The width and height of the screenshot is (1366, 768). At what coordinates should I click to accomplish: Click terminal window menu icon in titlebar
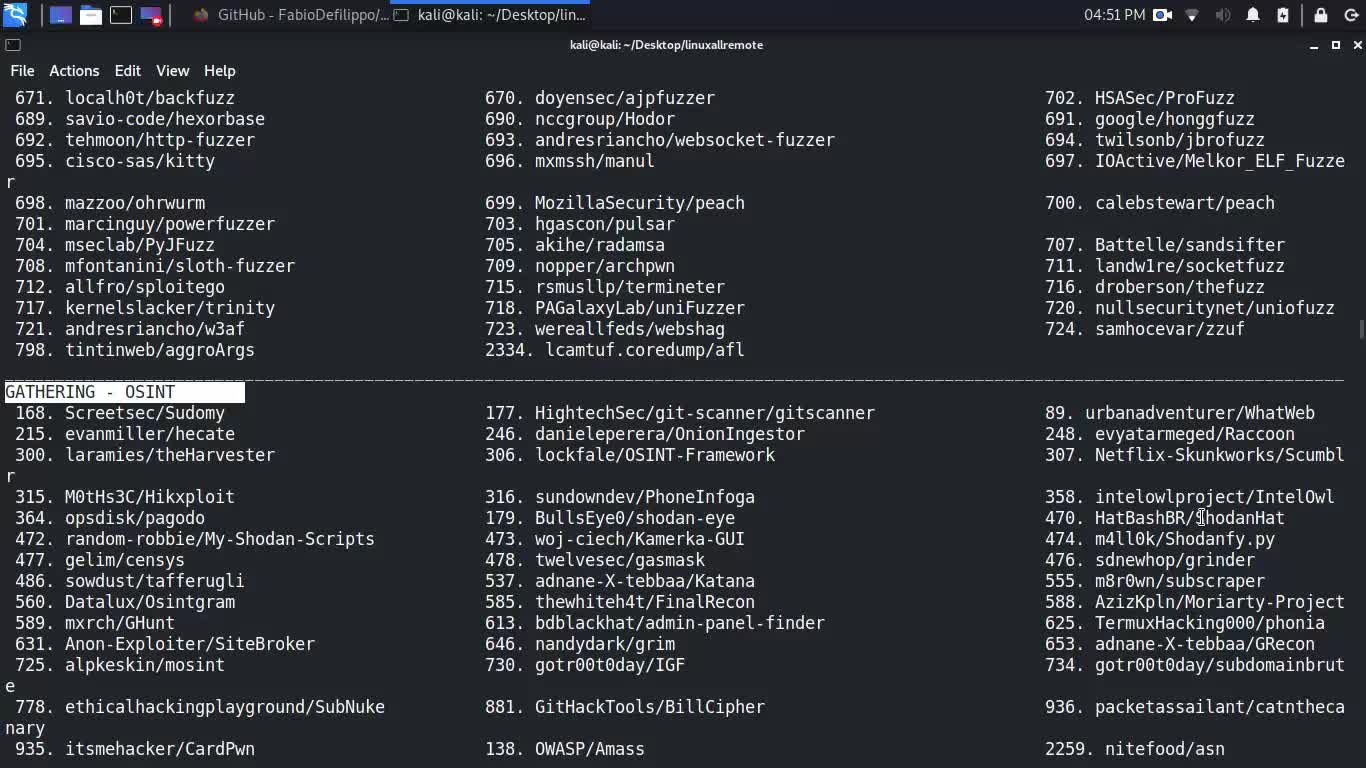12,45
